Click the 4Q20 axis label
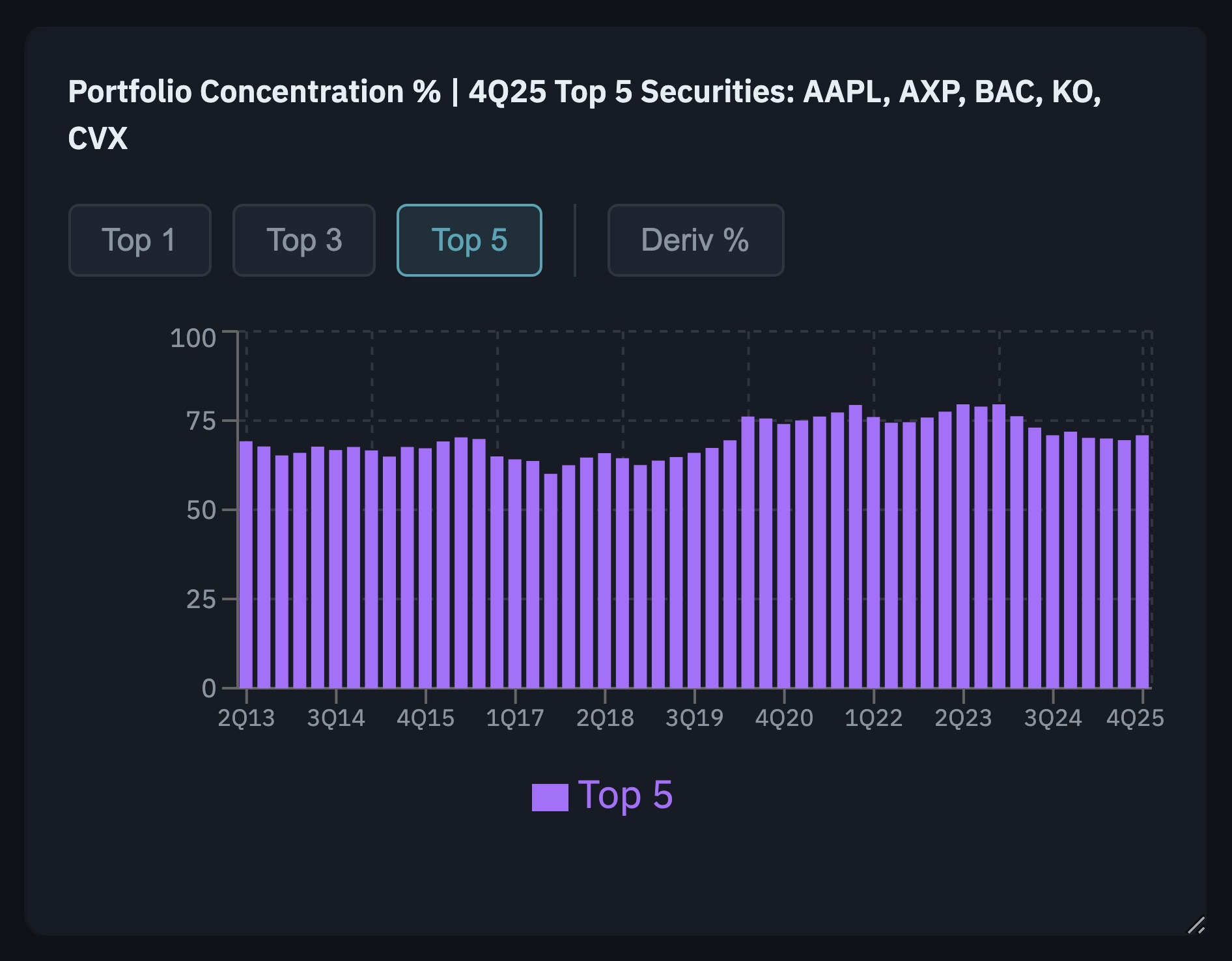The width and height of the screenshot is (1232, 961). pyautogui.click(x=784, y=718)
